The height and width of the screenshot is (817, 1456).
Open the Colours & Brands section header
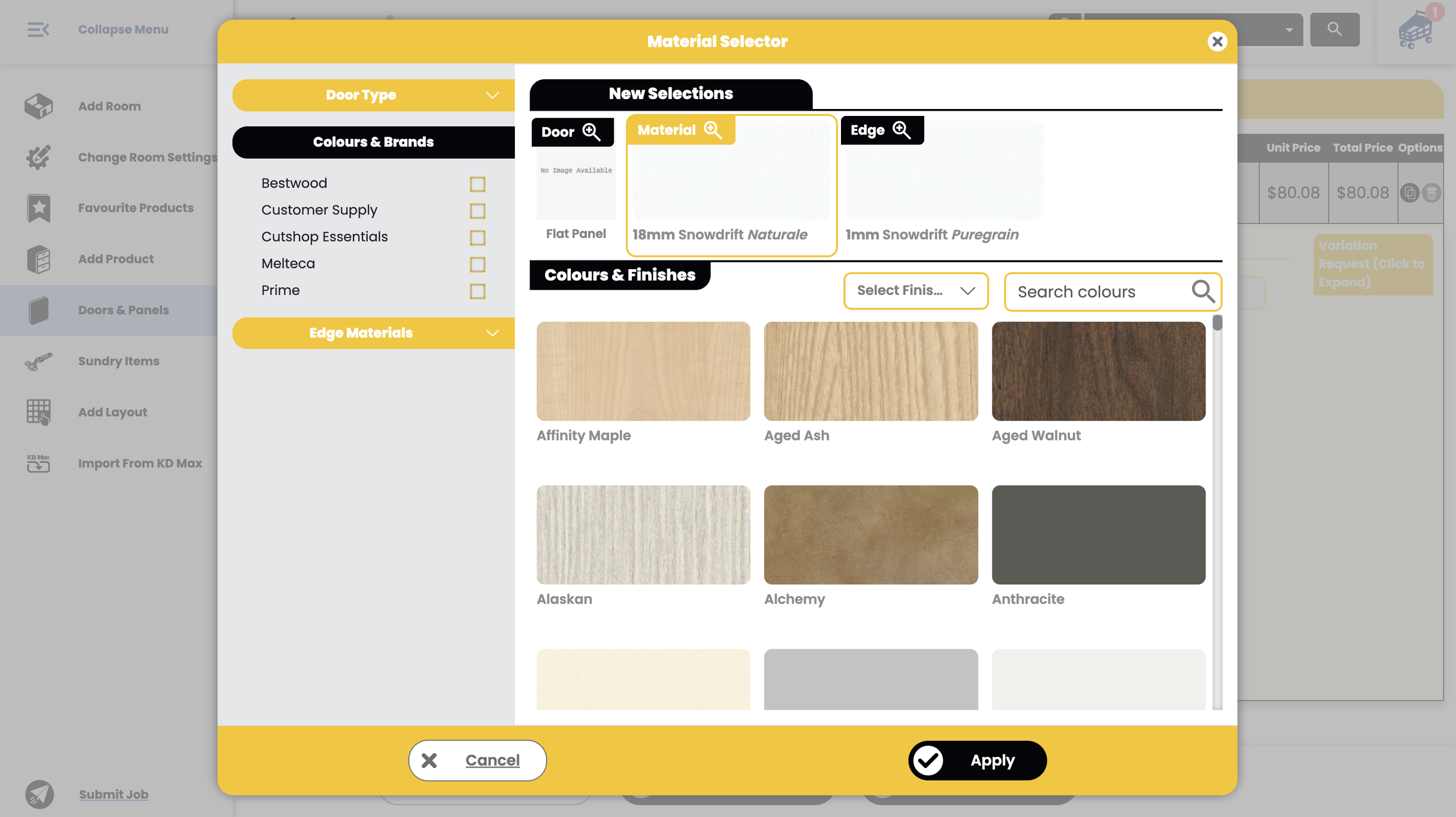(373, 142)
